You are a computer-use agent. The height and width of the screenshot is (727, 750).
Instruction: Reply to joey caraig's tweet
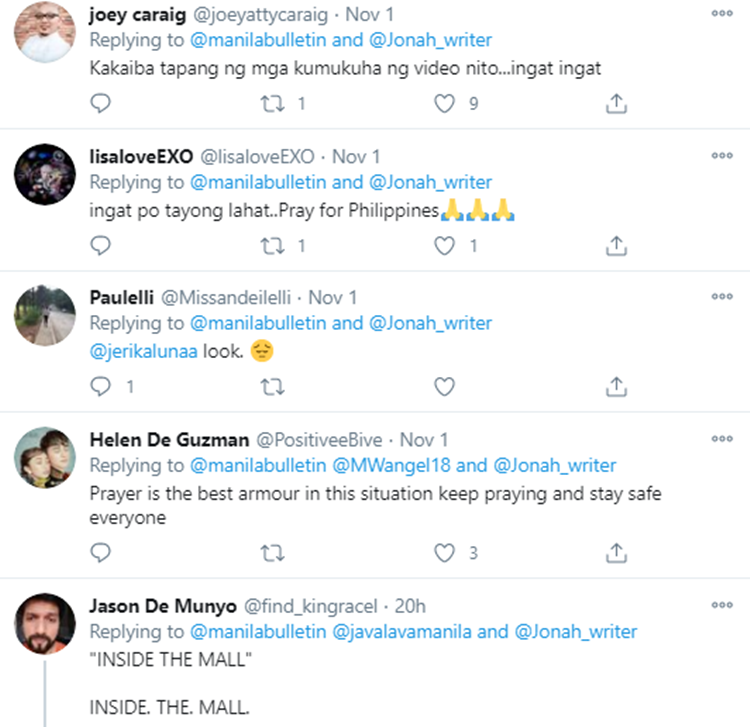(100, 103)
